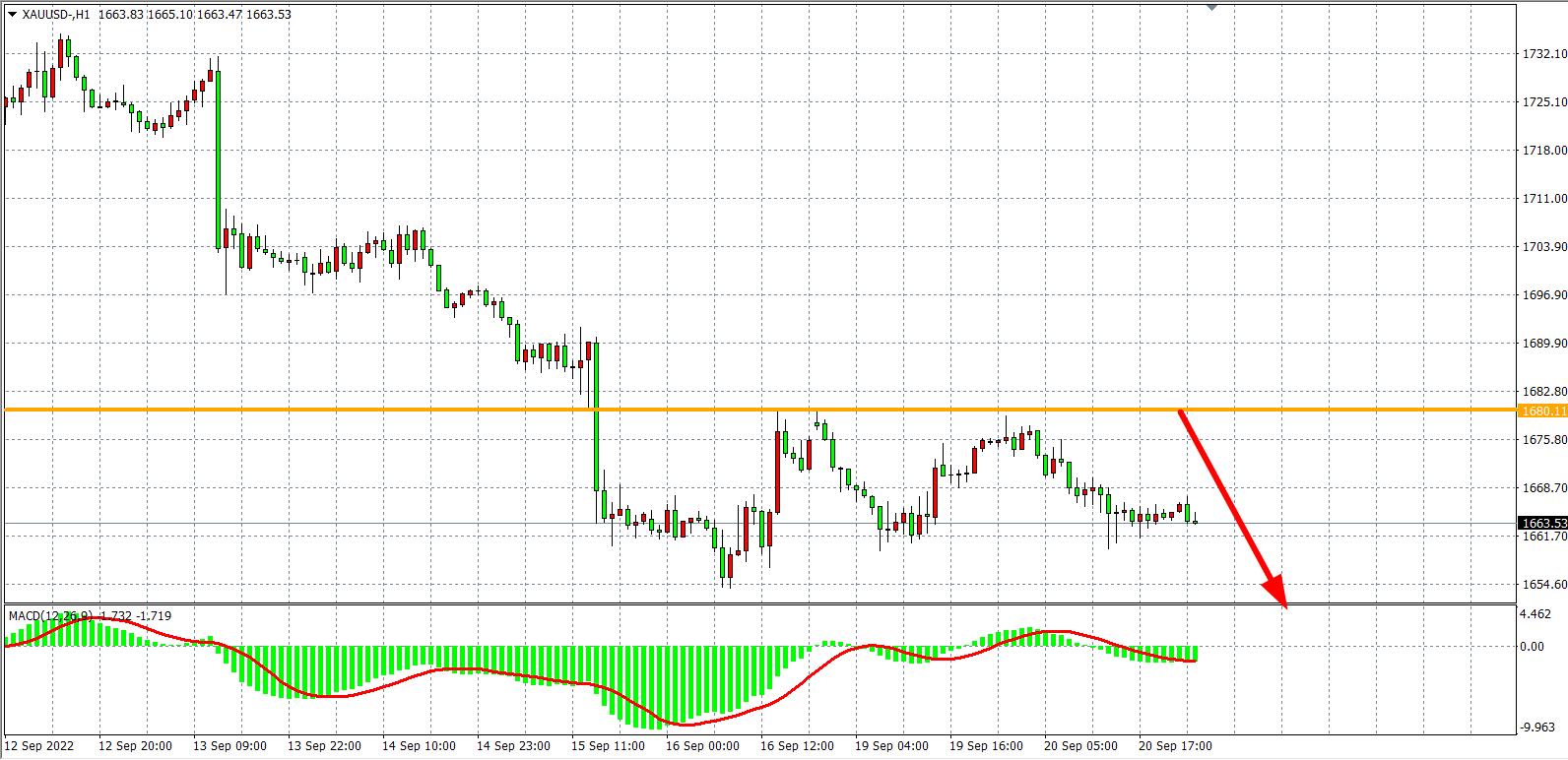Image resolution: width=1568 pixels, height=760 pixels.
Task: Click the orange 1680.11 price label
Action: pyautogui.click(x=1541, y=411)
